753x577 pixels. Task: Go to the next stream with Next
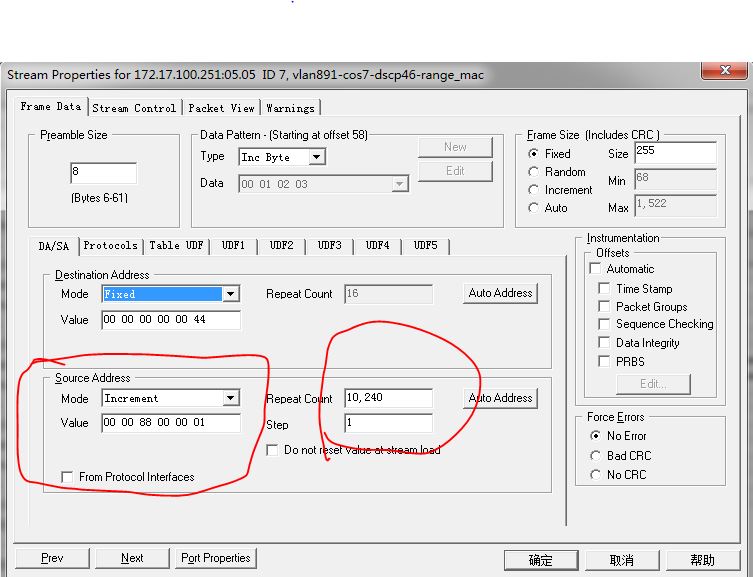pyautogui.click(x=132, y=558)
